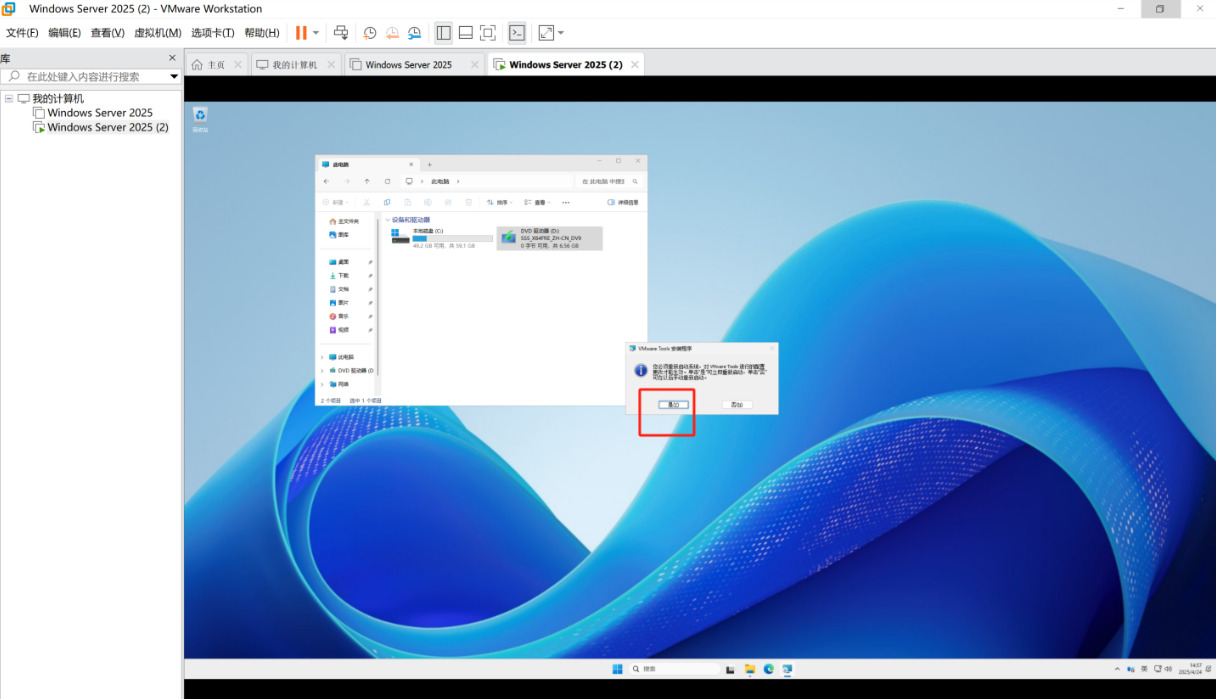Show hidden system tray icons chevron
Screen dimensions: 1216x699
point(1116,668)
